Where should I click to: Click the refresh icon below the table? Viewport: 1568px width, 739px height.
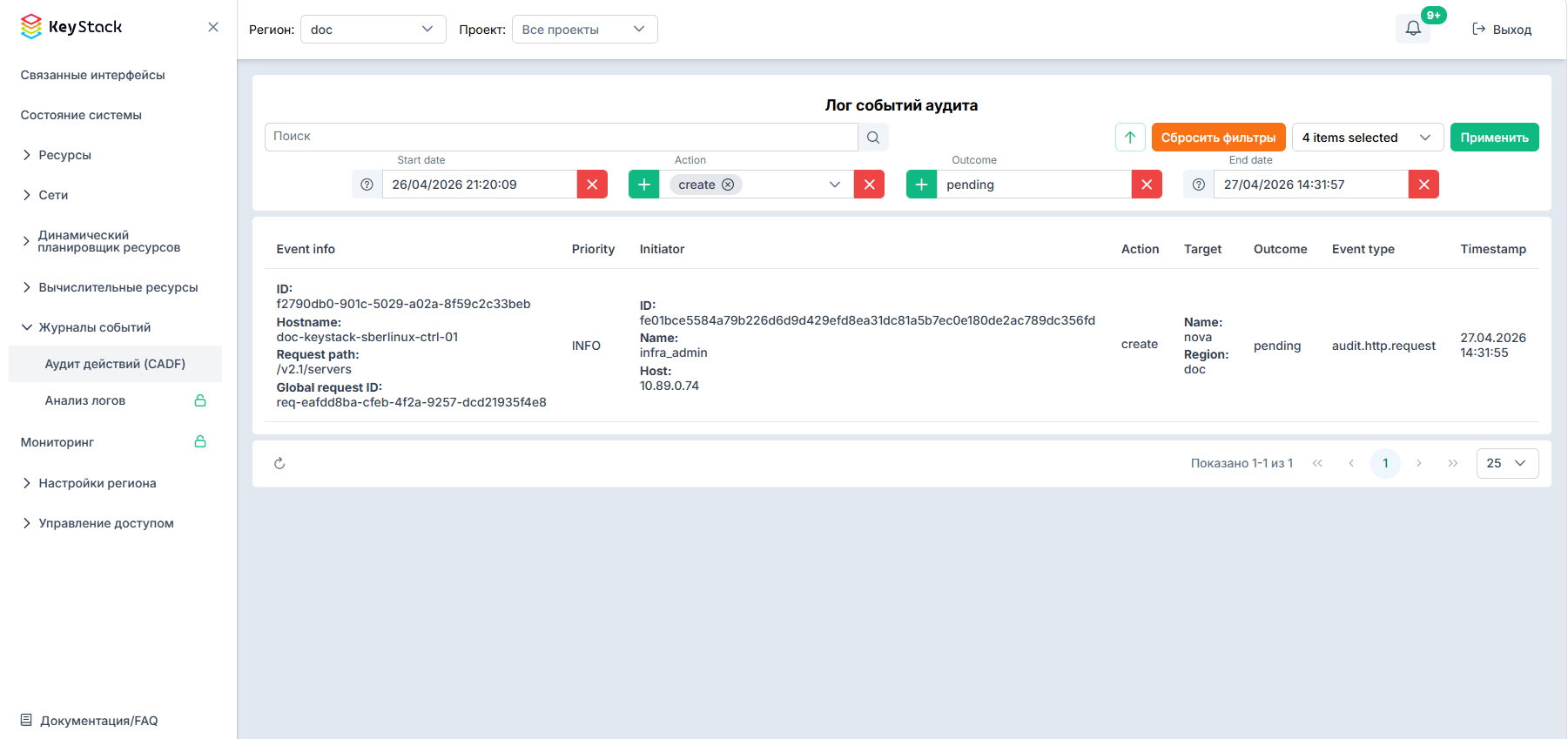[x=279, y=463]
